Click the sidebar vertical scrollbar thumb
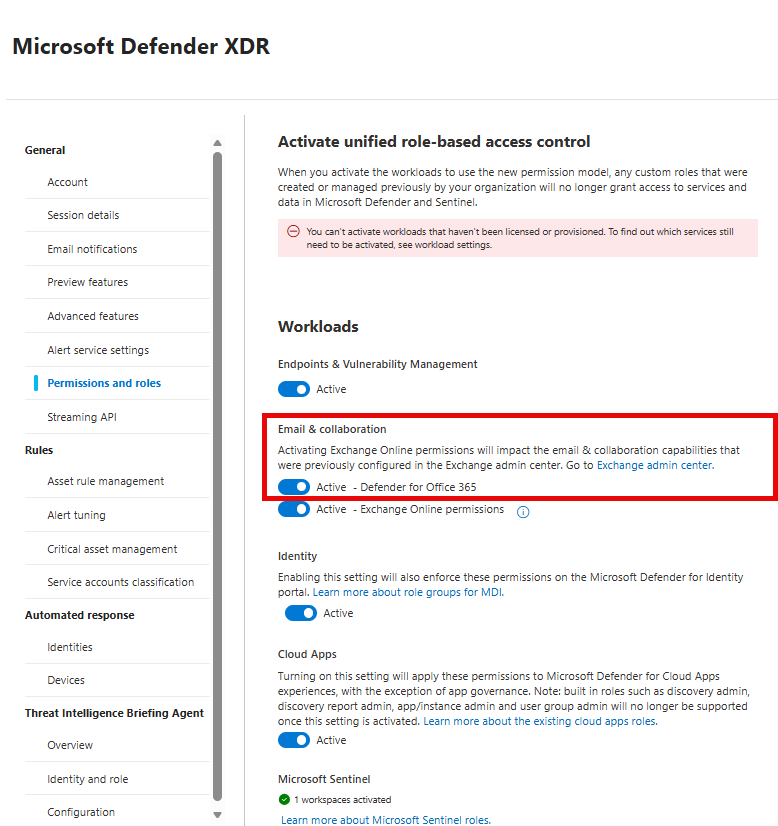This screenshot has height=826, width=778. pyautogui.click(x=218, y=477)
